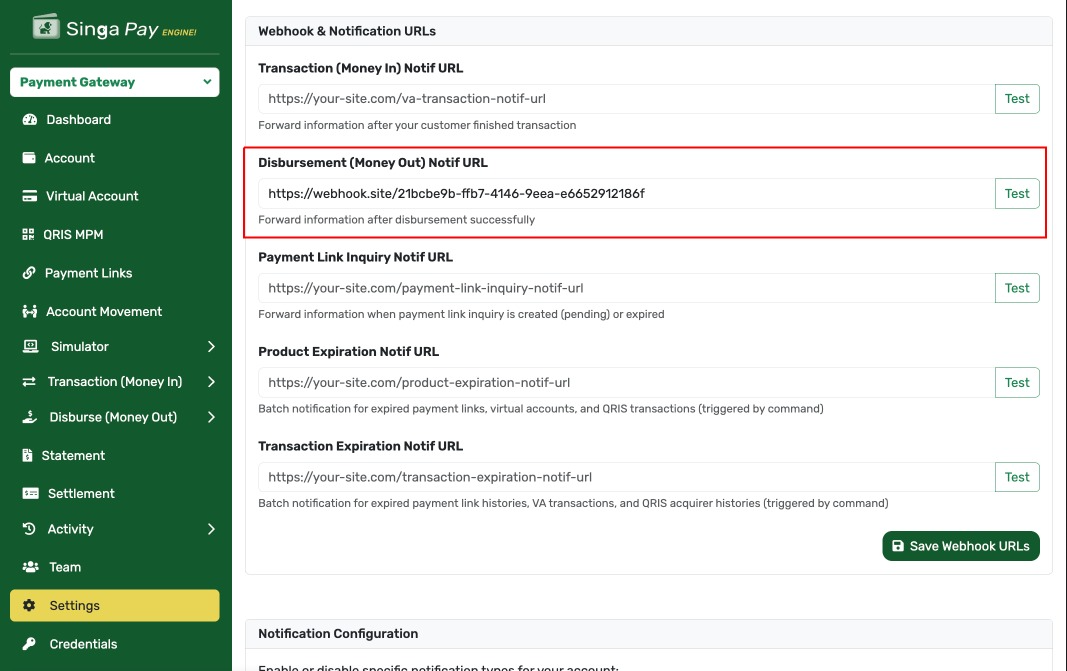This screenshot has width=1067, height=671.
Task: Test the Payment Link Inquiry Notif URL
Action: pyautogui.click(x=1017, y=288)
